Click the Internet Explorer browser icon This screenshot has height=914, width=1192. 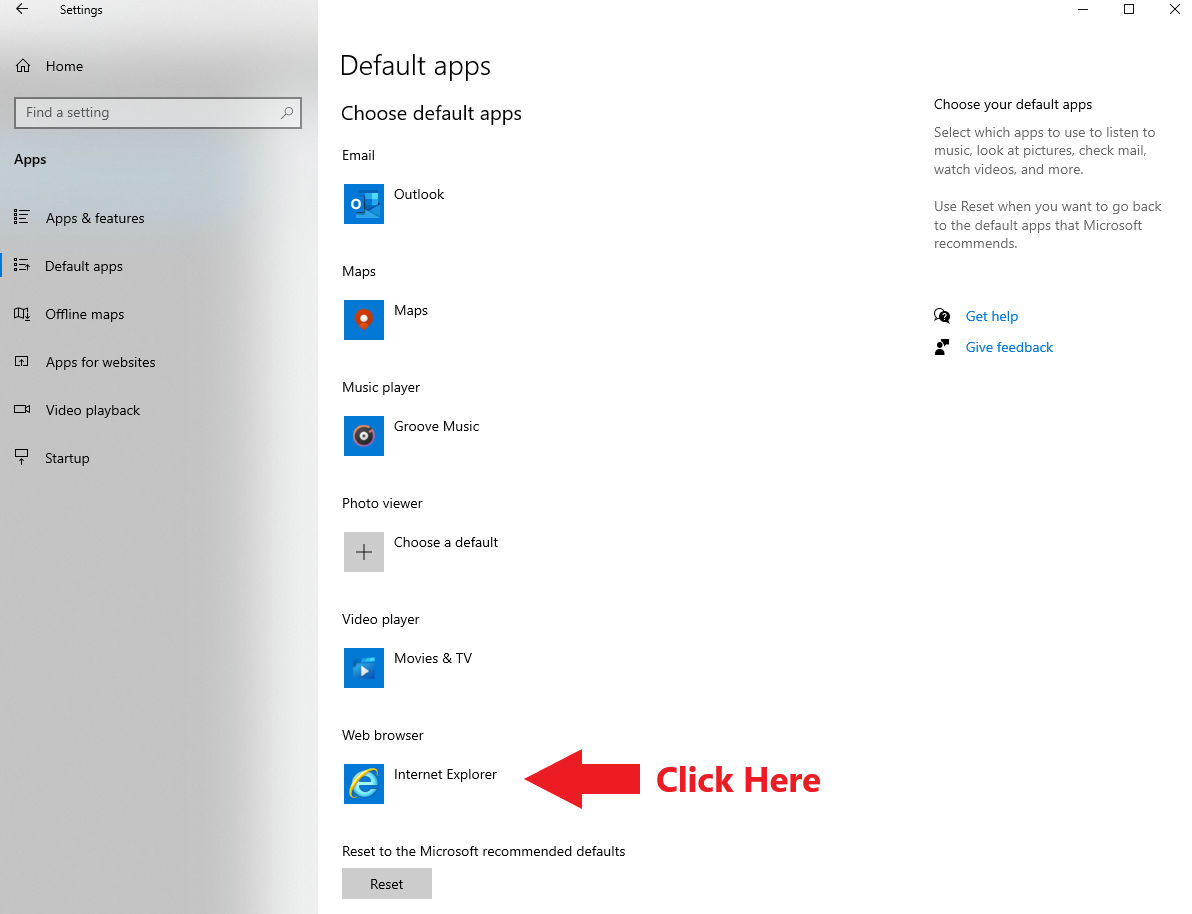(x=363, y=784)
